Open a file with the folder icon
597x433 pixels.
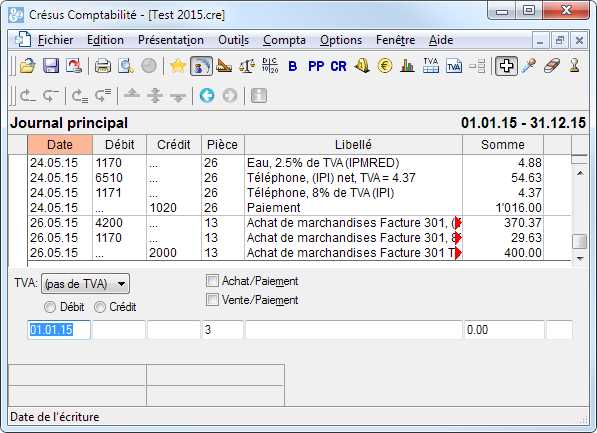tap(27, 66)
